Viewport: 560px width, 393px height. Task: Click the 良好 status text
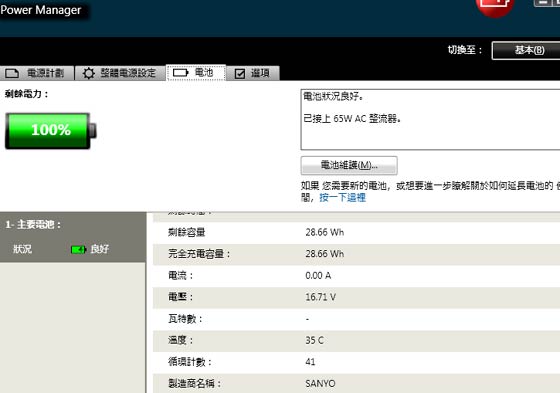(100, 249)
